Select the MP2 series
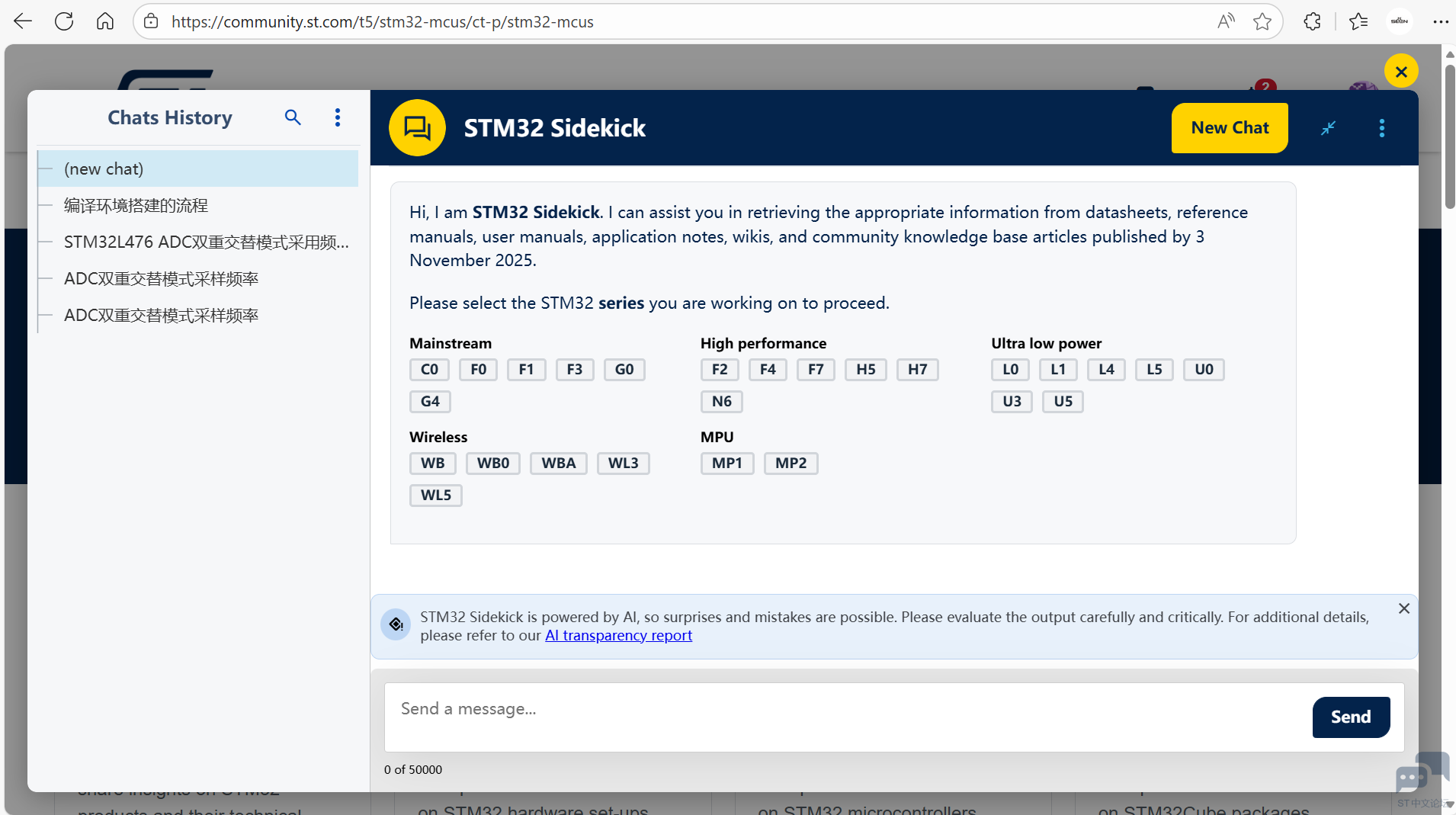 tap(791, 464)
